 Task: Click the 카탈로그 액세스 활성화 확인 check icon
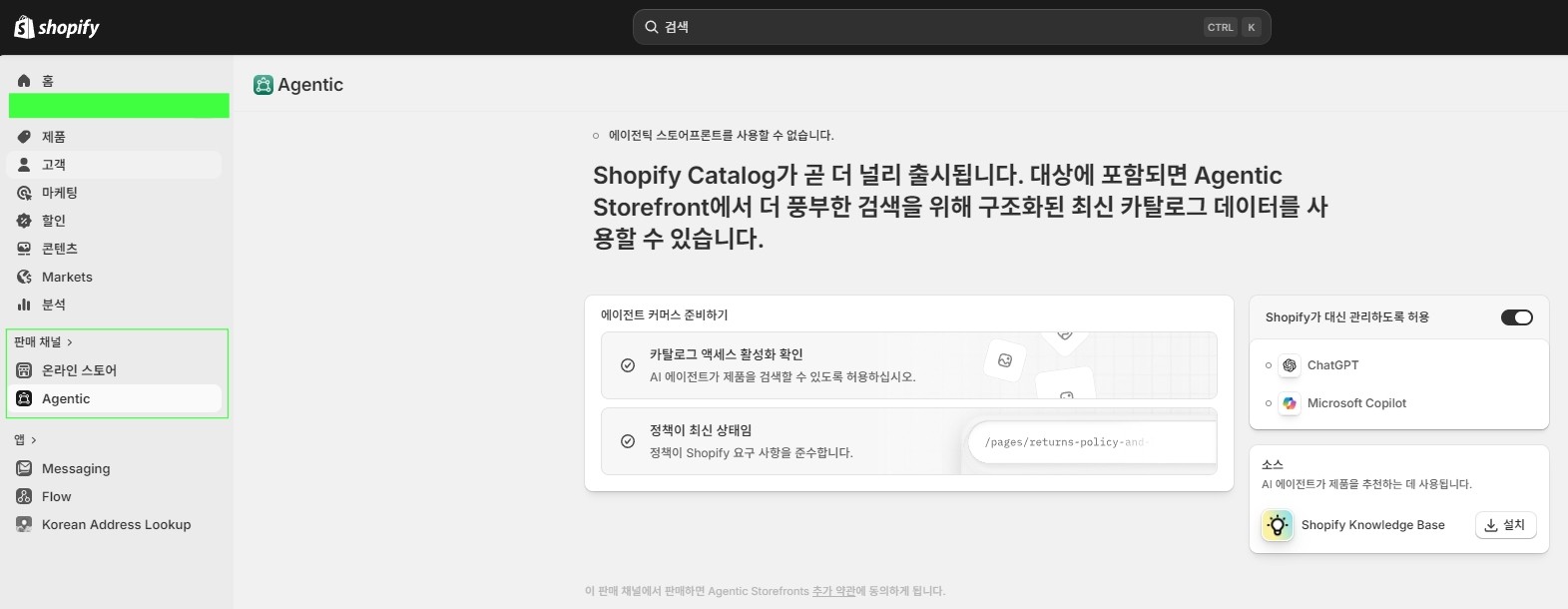[x=628, y=365]
